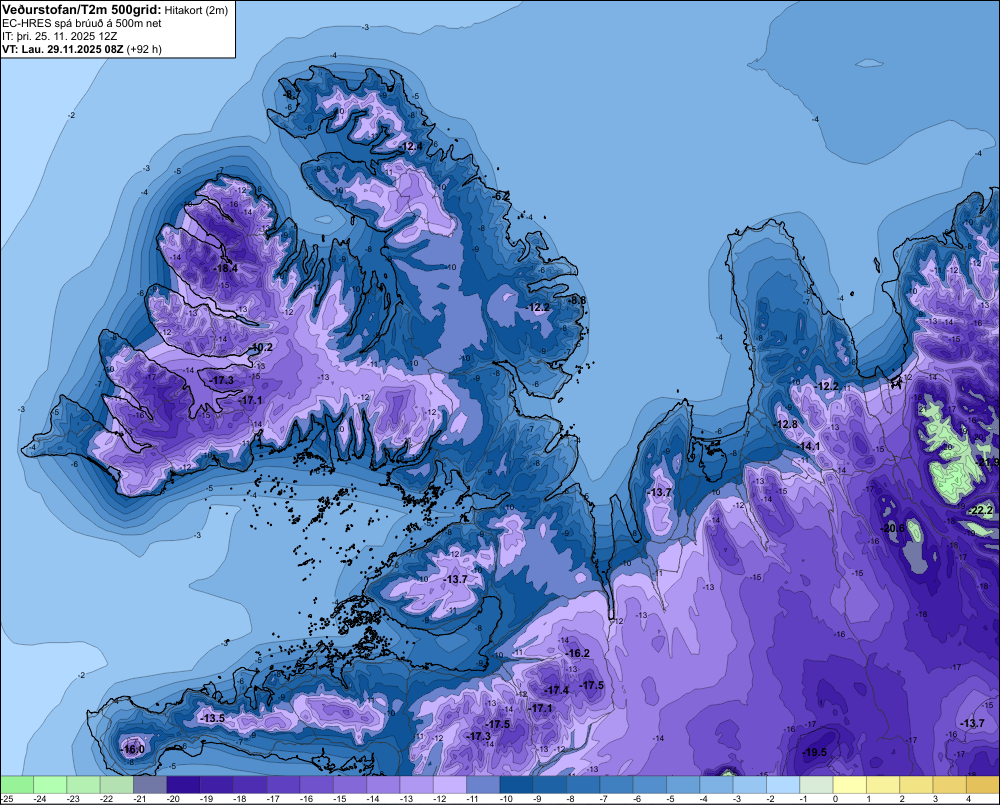Select the light green legend swatch above -25
The width and height of the screenshot is (1000, 805).
(x=17, y=784)
